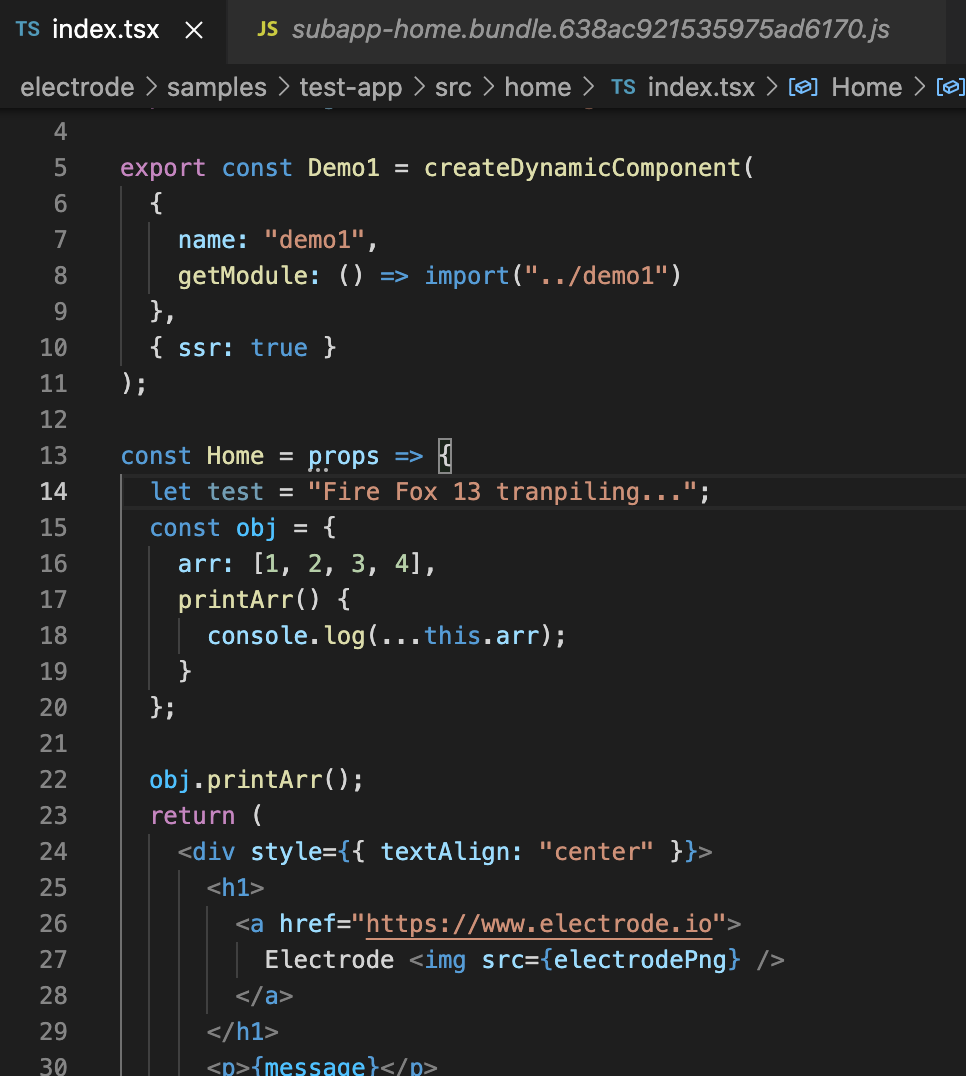966x1076 pixels.
Task: Open the home folder breadcrumb dropdown
Action: 538,87
